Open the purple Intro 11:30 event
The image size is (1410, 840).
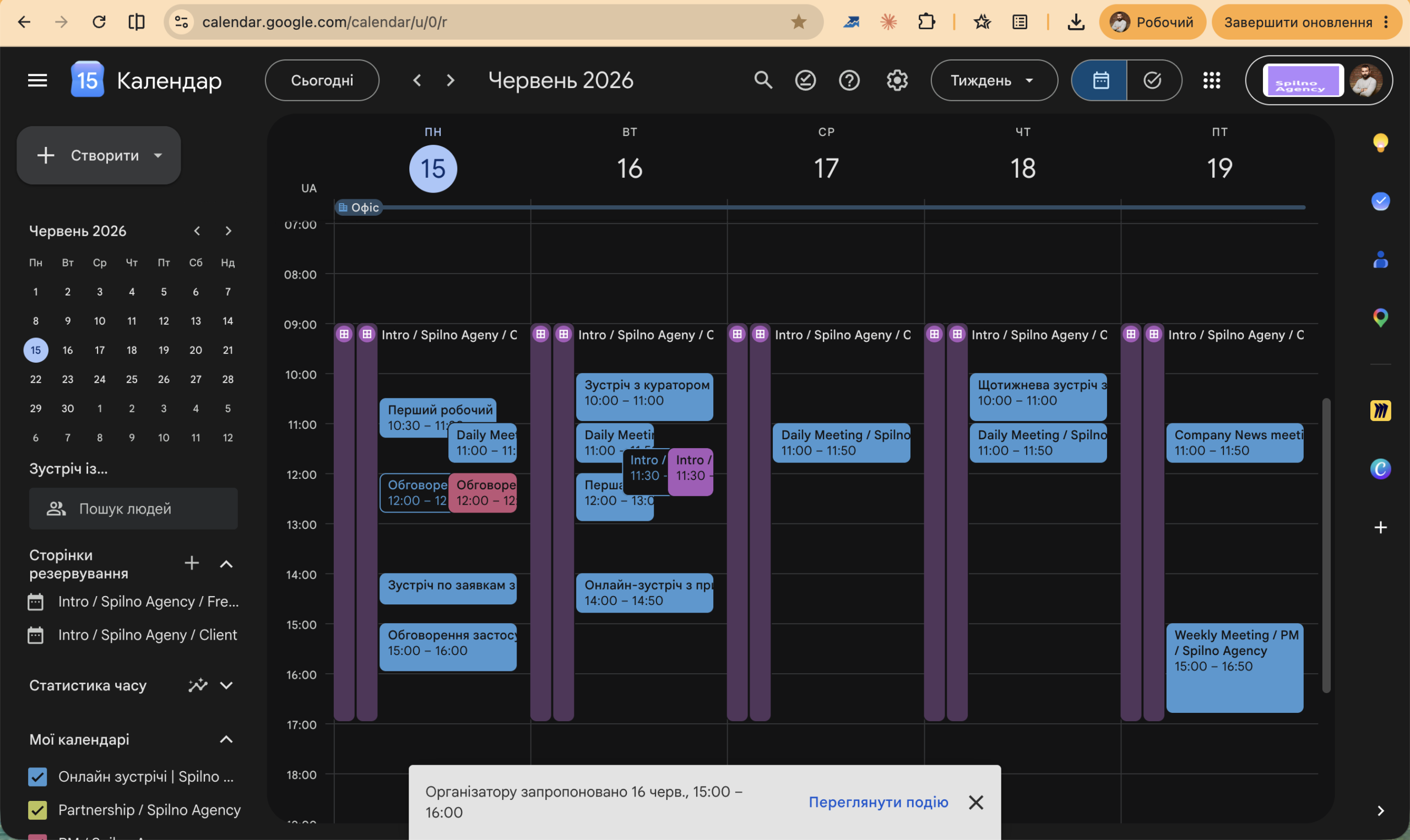click(x=690, y=472)
